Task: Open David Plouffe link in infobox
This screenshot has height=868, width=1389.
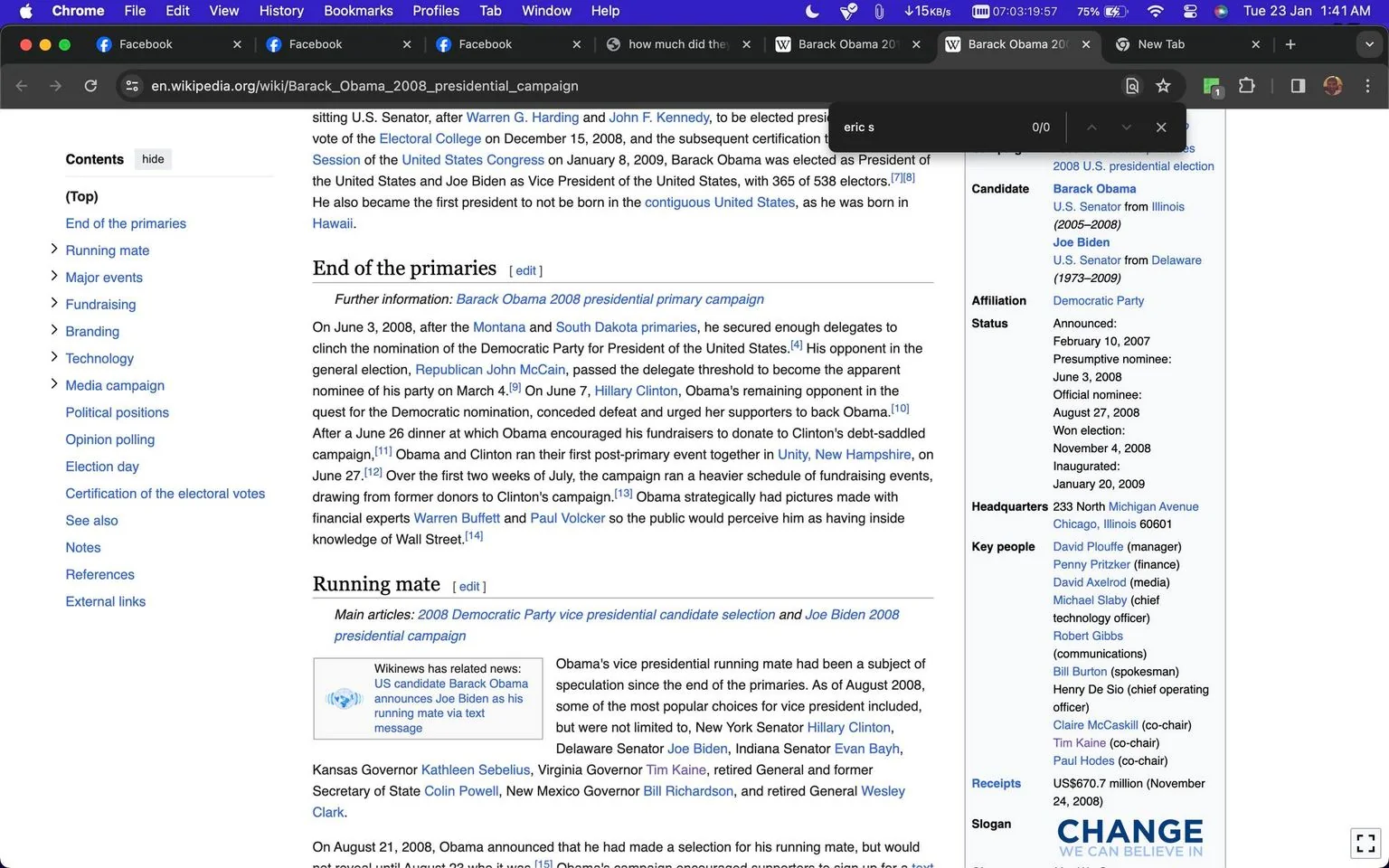Action: (x=1088, y=546)
